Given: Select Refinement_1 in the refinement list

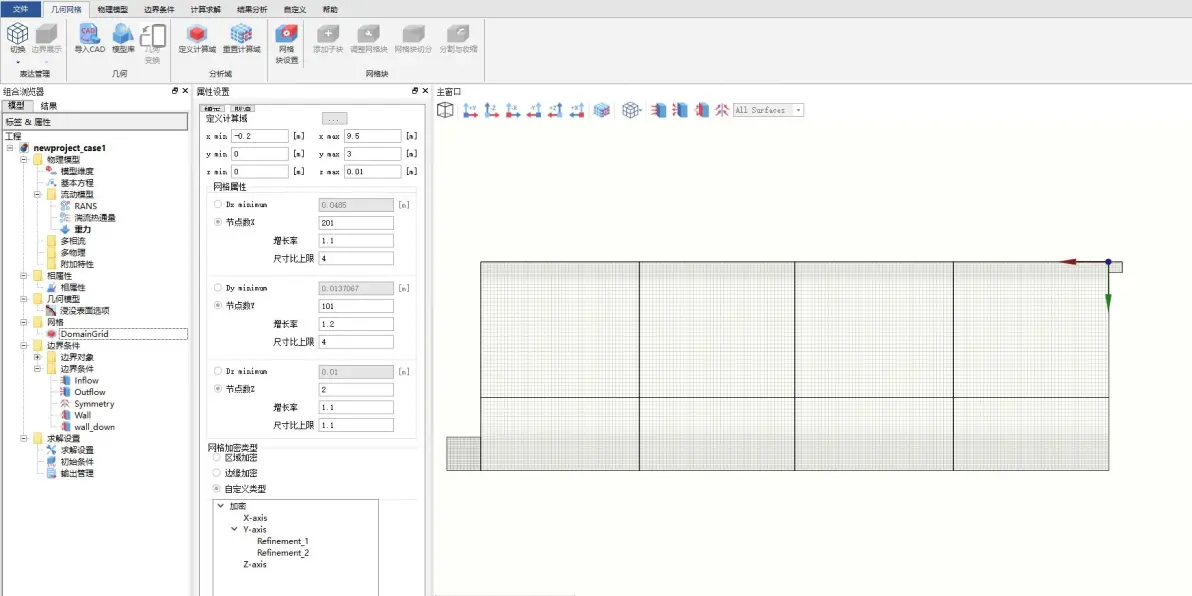Looking at the screenshot, I should 282,541.
